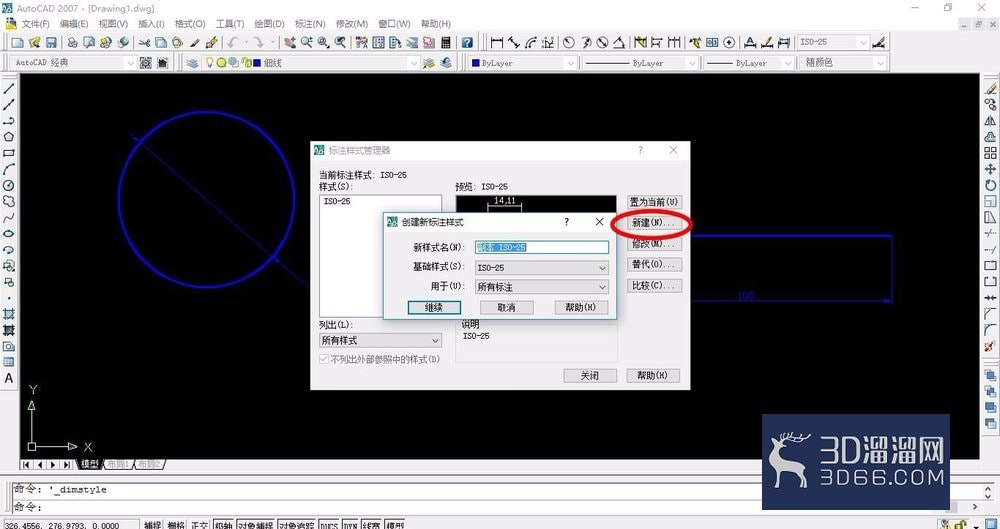Click the 关闭 button in style manager

[x=590, y=376]
